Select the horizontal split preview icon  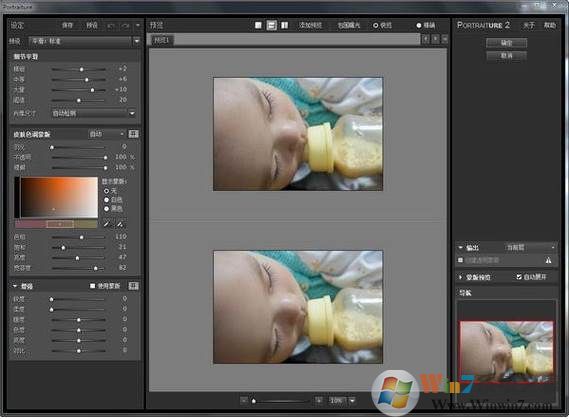coord(271,25)
